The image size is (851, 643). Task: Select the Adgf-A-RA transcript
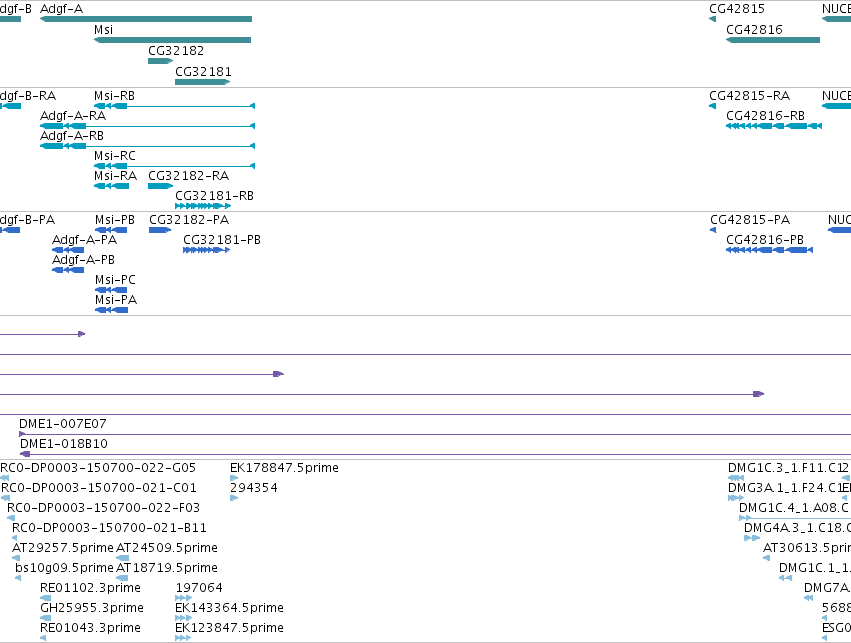[x=148, y=126]
